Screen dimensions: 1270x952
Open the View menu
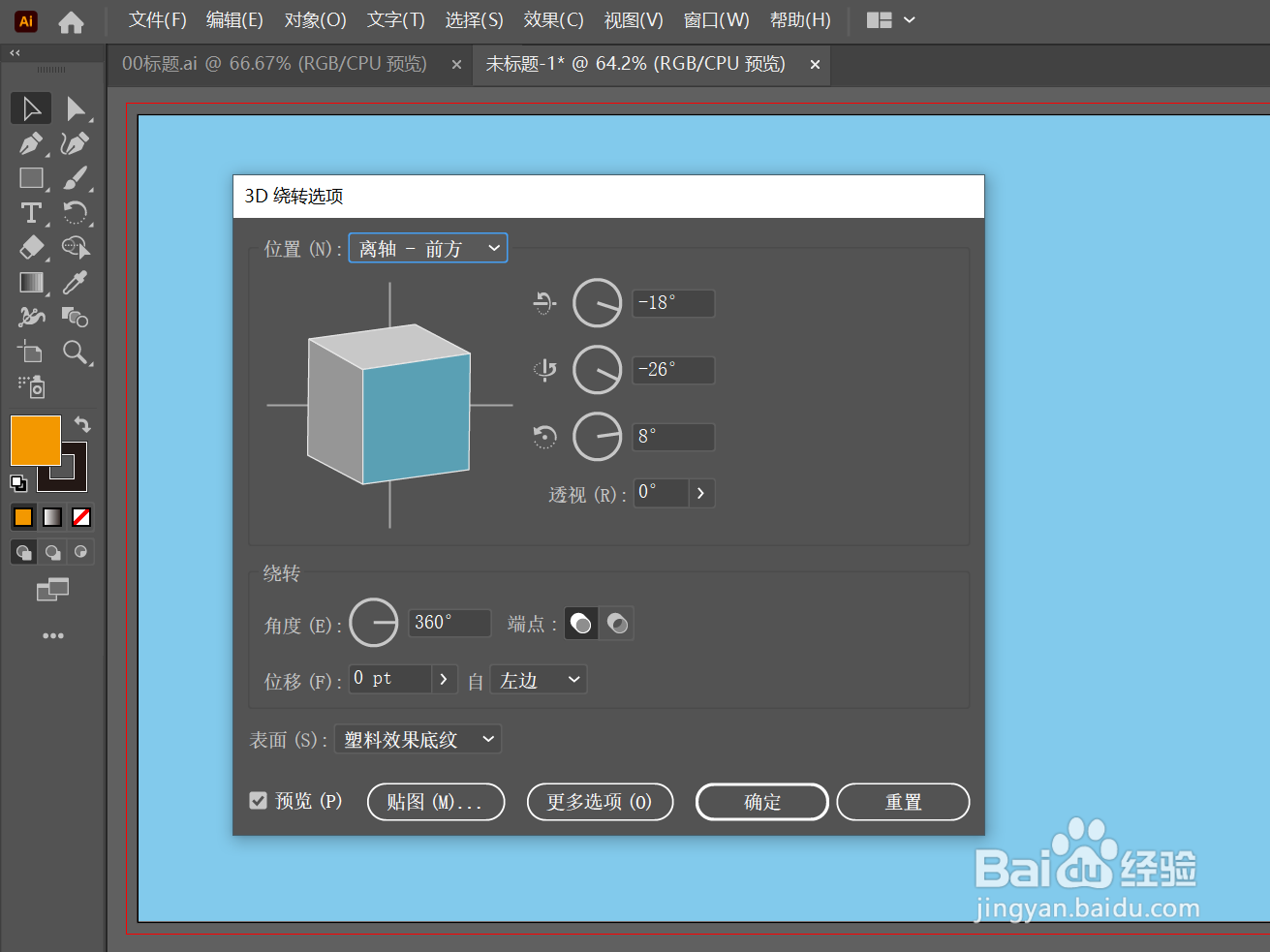click(634, 20)
